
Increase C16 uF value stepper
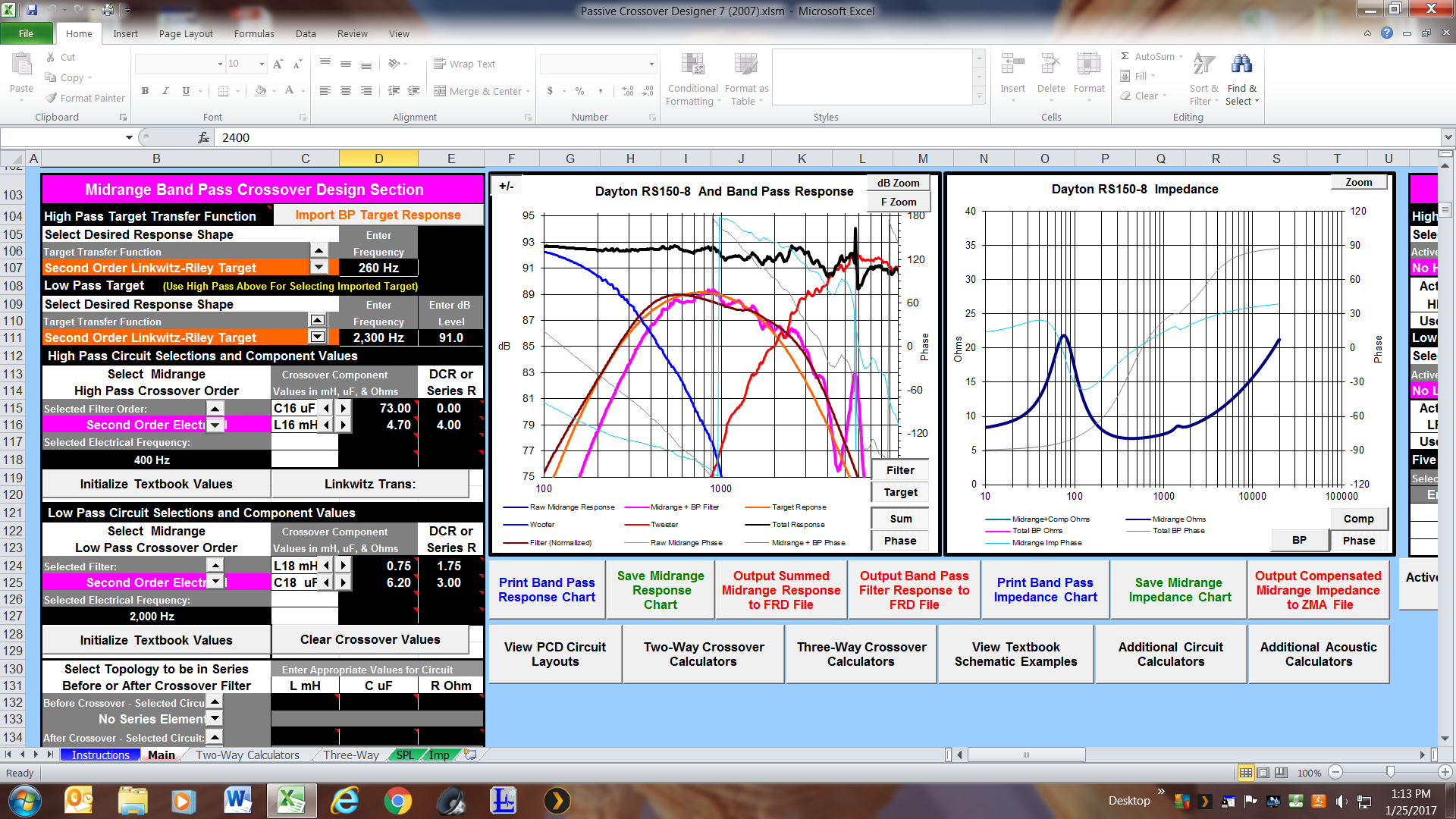click(343, 408)
